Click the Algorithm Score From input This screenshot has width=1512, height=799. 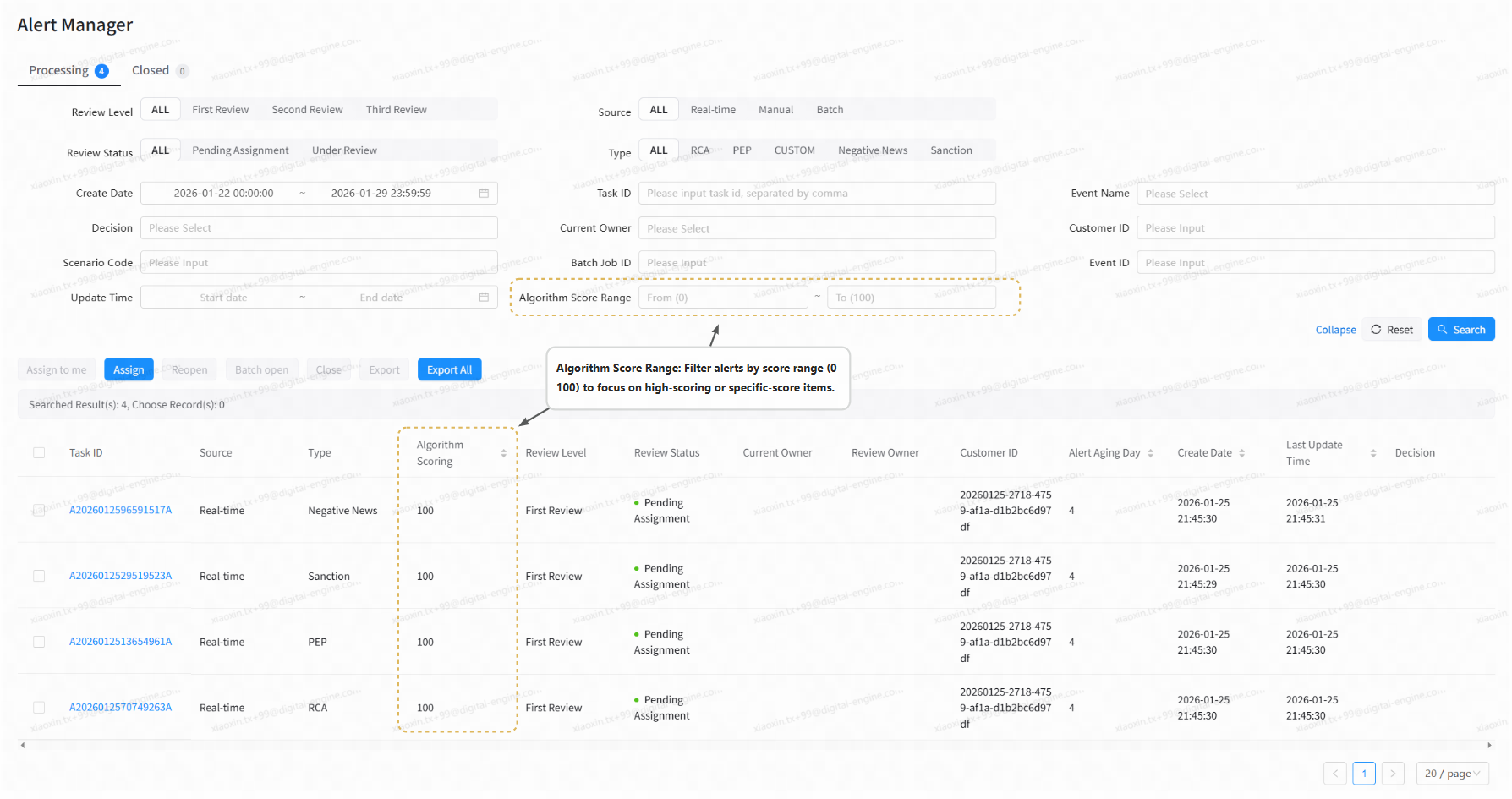[723, 298]
